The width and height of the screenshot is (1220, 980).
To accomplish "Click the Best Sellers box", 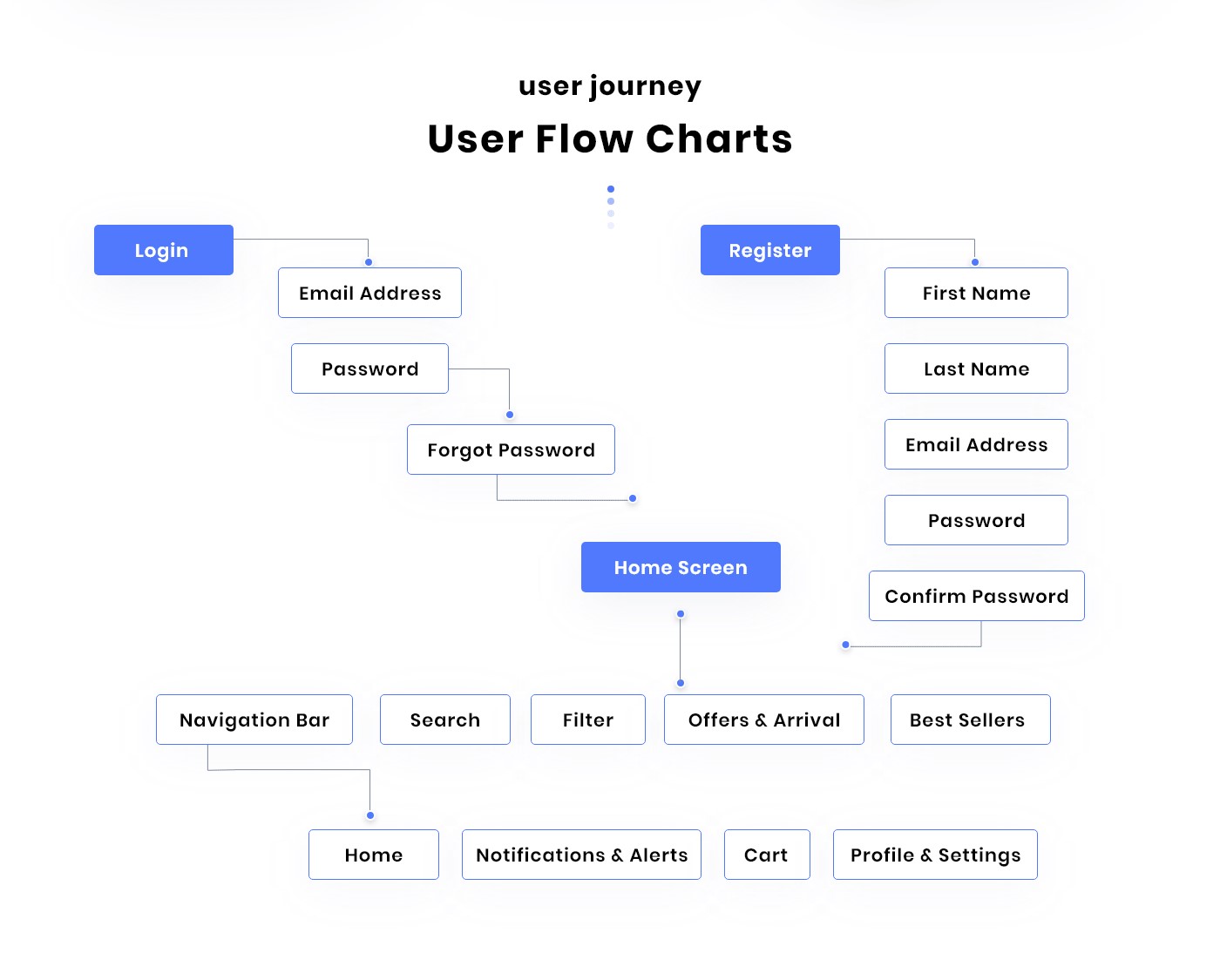I will pos(970,720).
